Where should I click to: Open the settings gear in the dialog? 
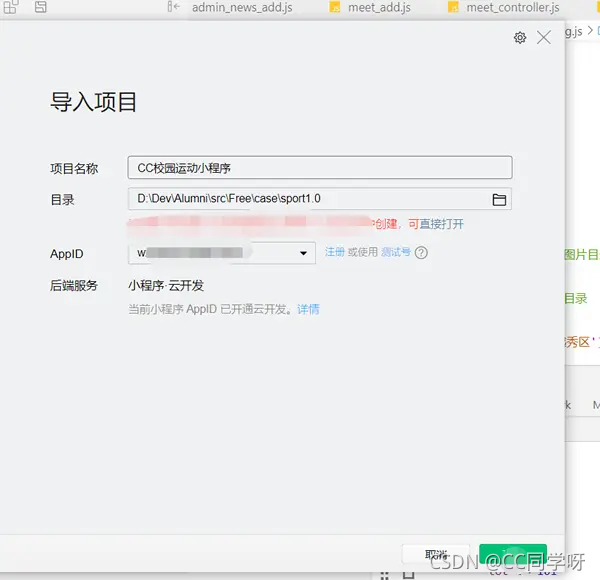520,37
